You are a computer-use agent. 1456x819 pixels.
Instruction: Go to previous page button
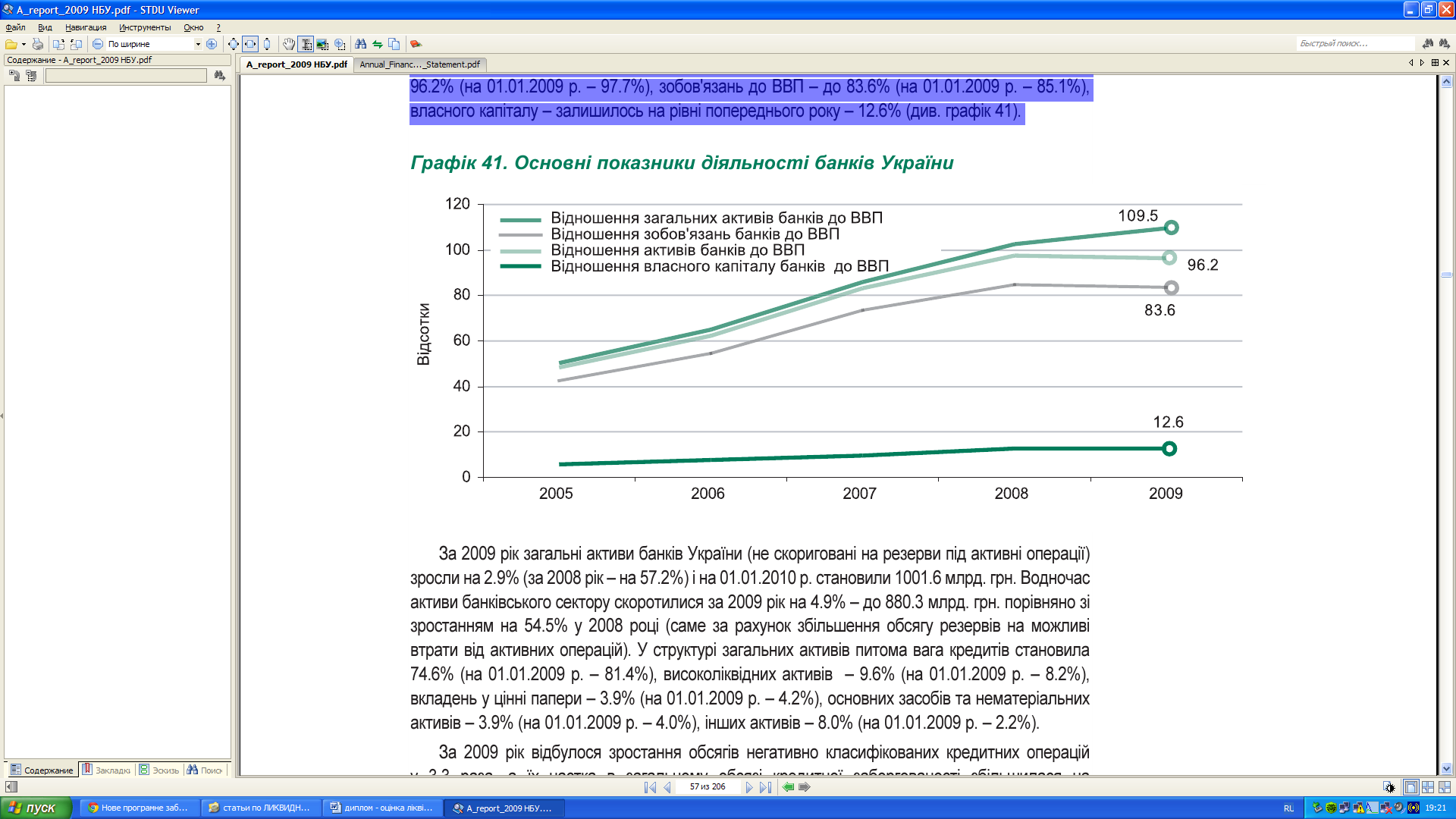coord(667,787)
